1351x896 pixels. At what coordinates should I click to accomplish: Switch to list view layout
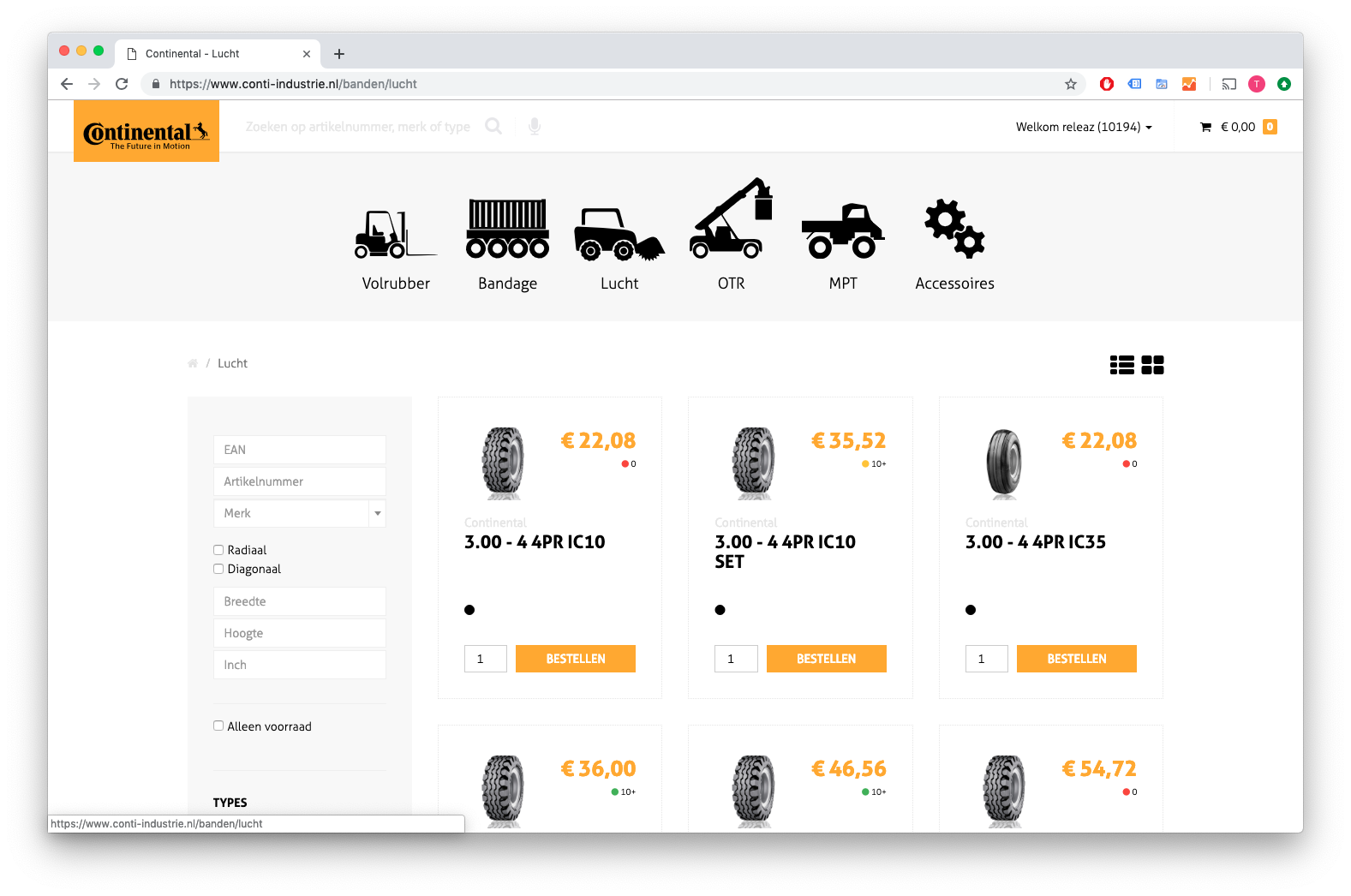point(1121,365)
